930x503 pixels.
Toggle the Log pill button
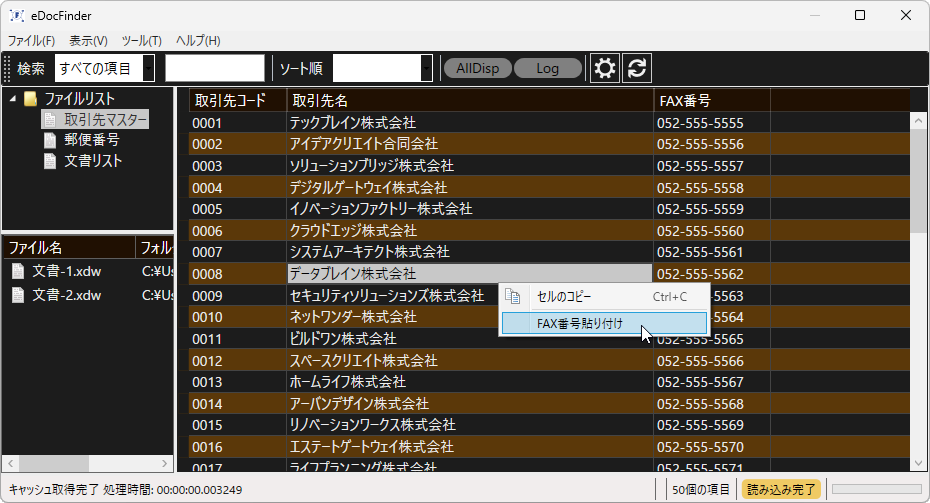click(x=547, y=68)
